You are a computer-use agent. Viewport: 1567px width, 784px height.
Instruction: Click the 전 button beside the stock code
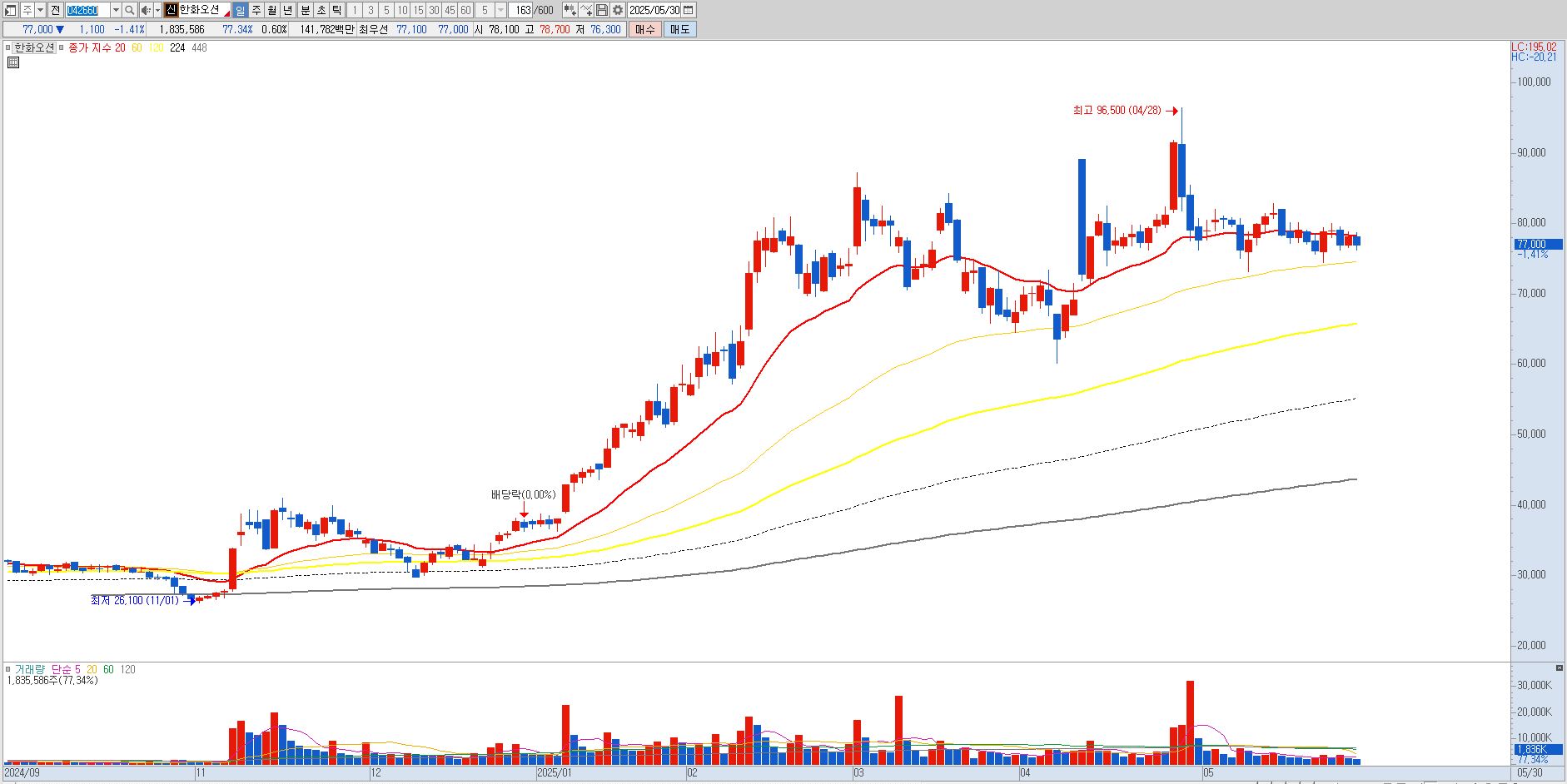(55, 10)
